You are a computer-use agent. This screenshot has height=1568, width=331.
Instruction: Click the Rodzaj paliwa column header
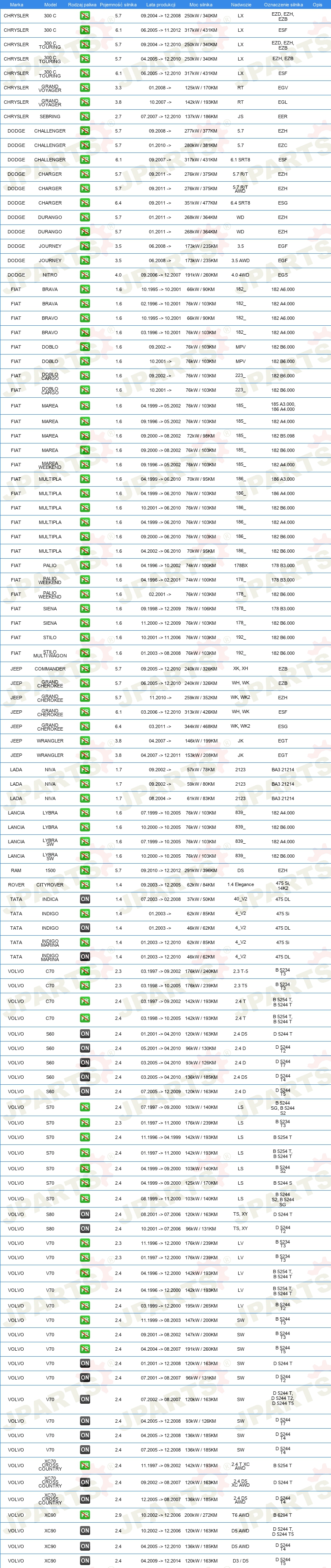pyautogui.click(x=82, y=4)
